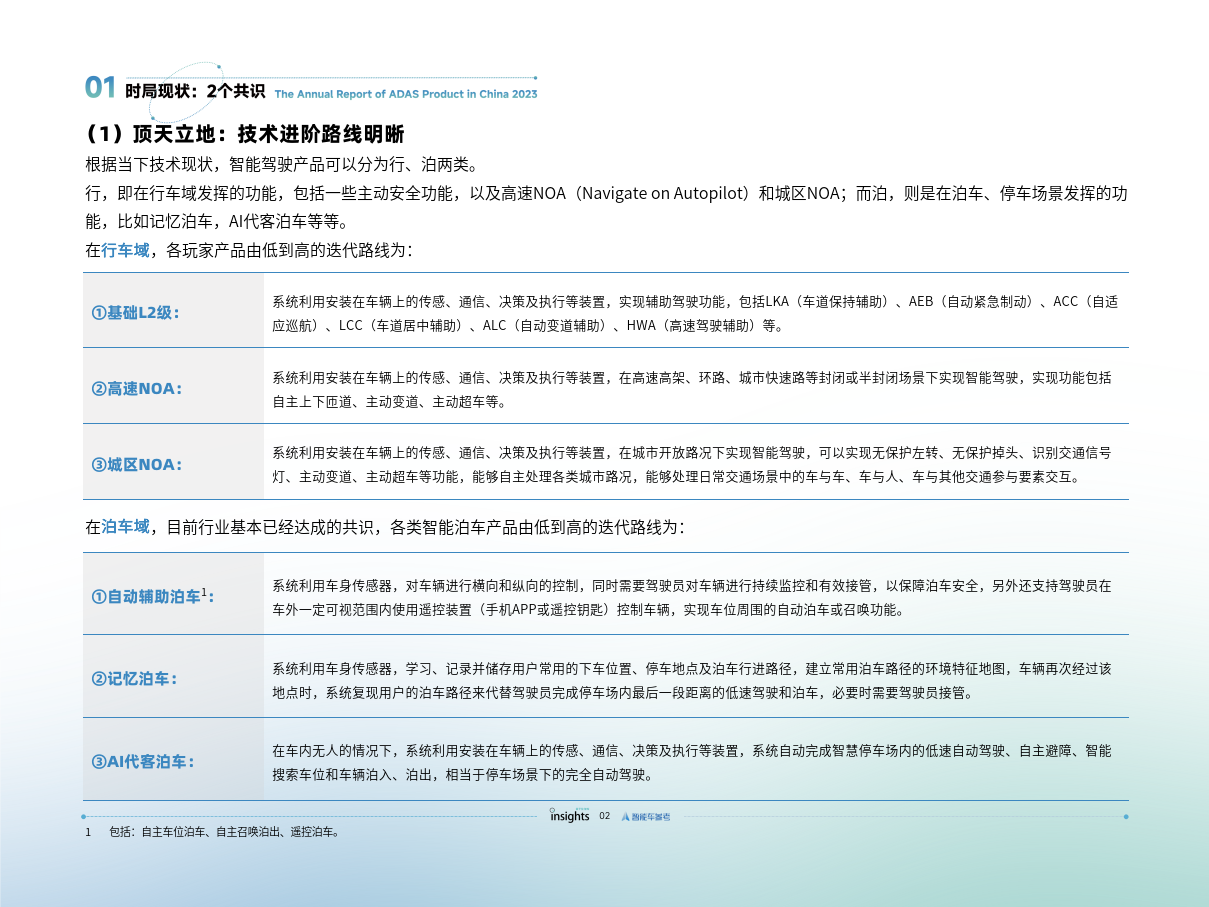
Task: Click the description text in the 自动辅助泊车 row
Action: coord(692,597)
